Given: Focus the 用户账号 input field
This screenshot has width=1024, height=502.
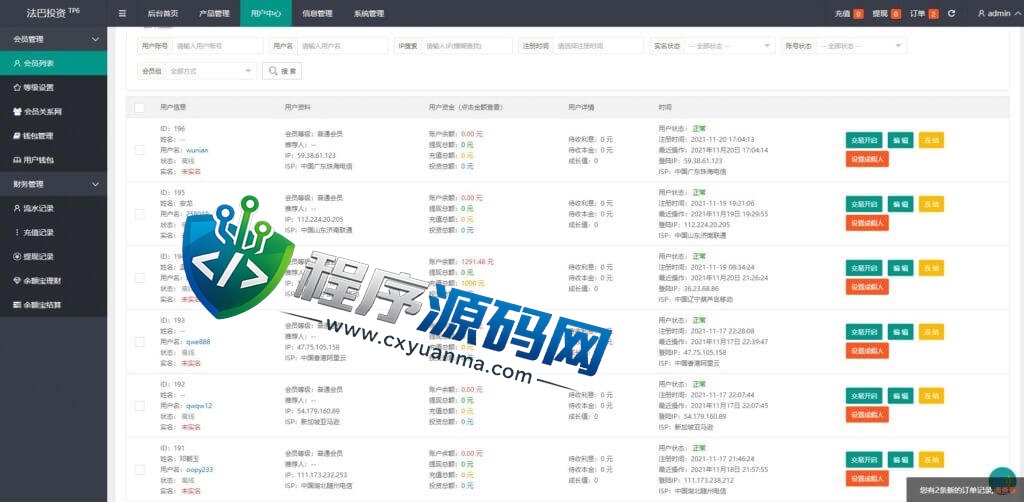Looking at the screenshot, I should pyautogui.click(x=217, y=46).
